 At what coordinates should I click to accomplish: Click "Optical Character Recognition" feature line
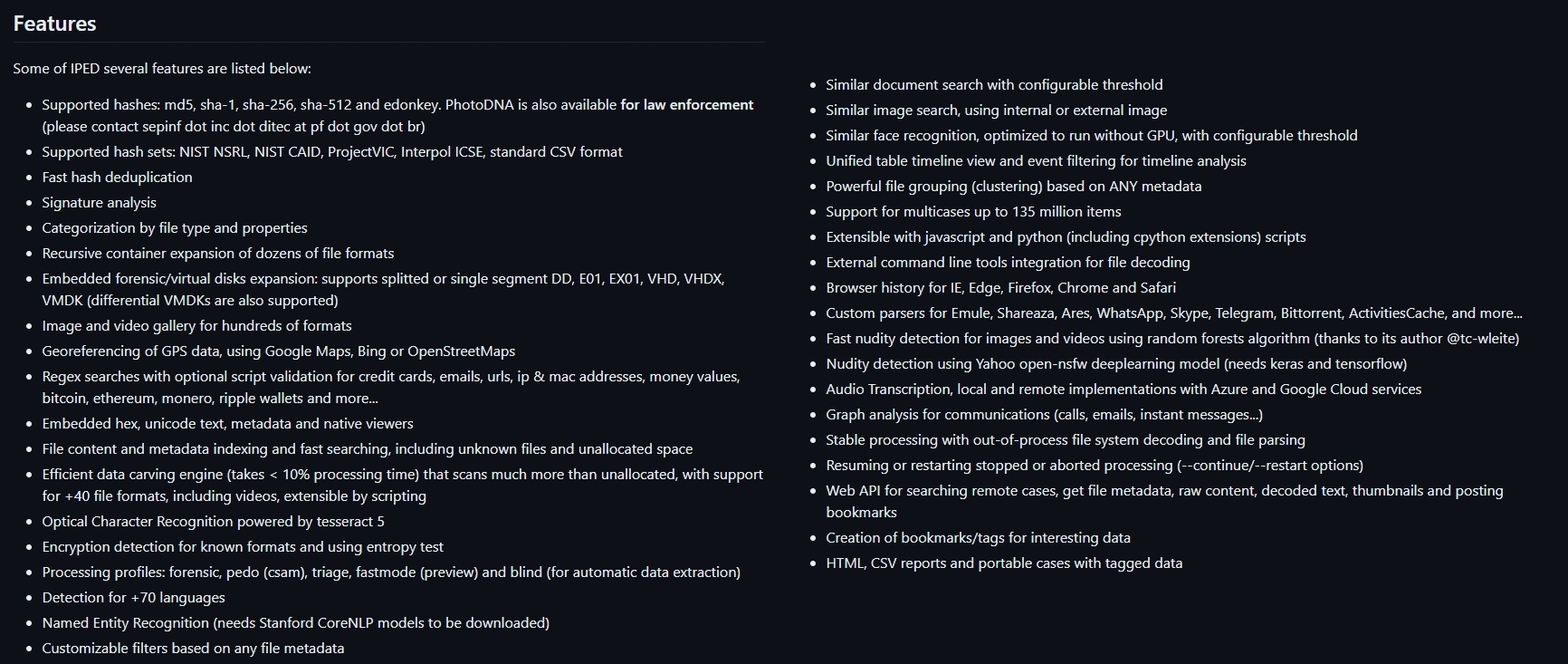(213, 522)
